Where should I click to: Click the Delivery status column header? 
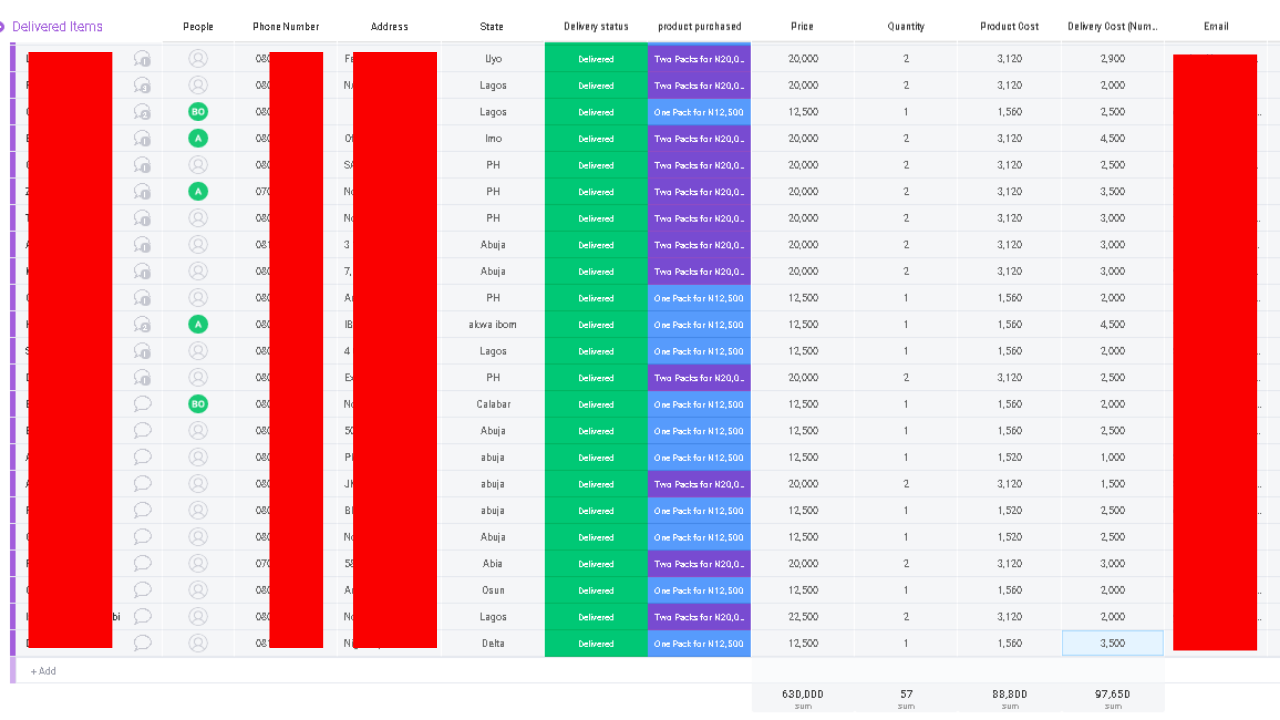click(596, 27)
